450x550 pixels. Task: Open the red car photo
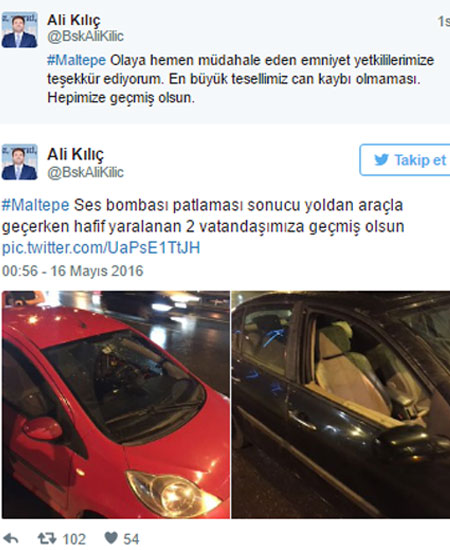coord(116,404)
